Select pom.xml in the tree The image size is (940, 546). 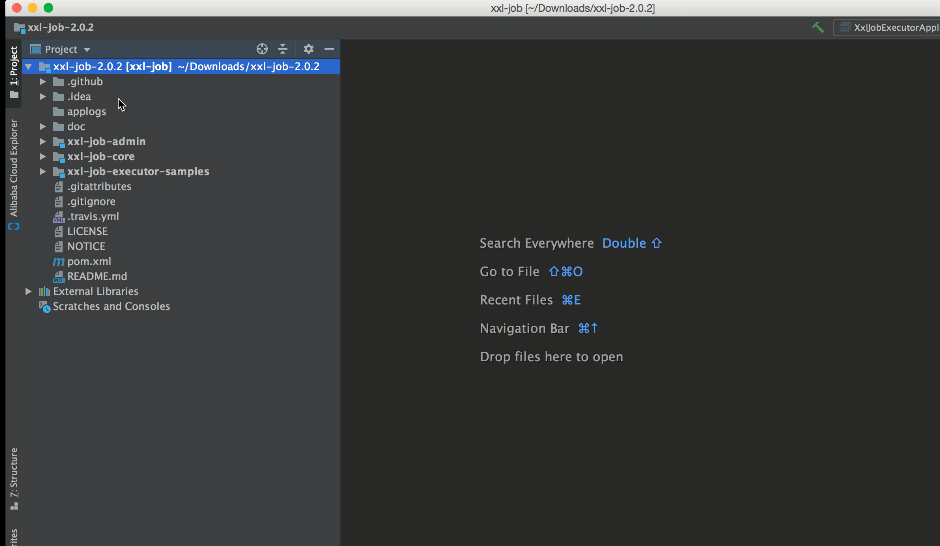[89, 261]
